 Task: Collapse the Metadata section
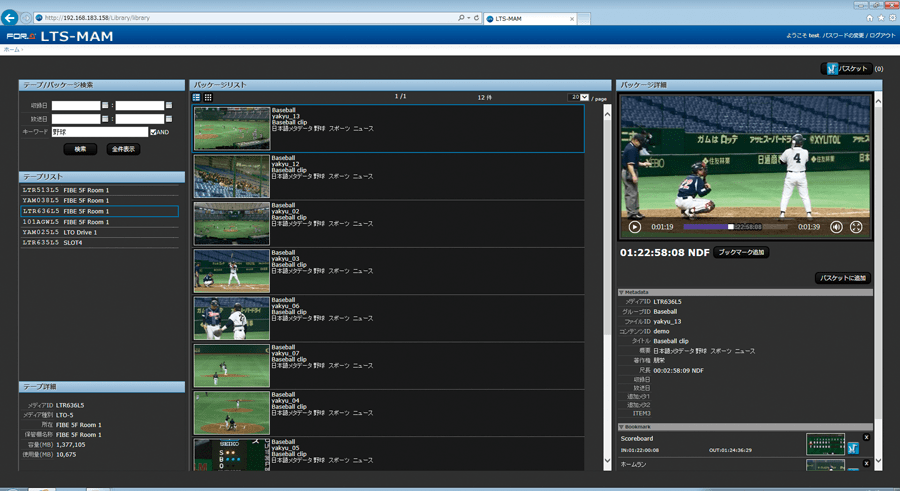(x=622, y=292)
